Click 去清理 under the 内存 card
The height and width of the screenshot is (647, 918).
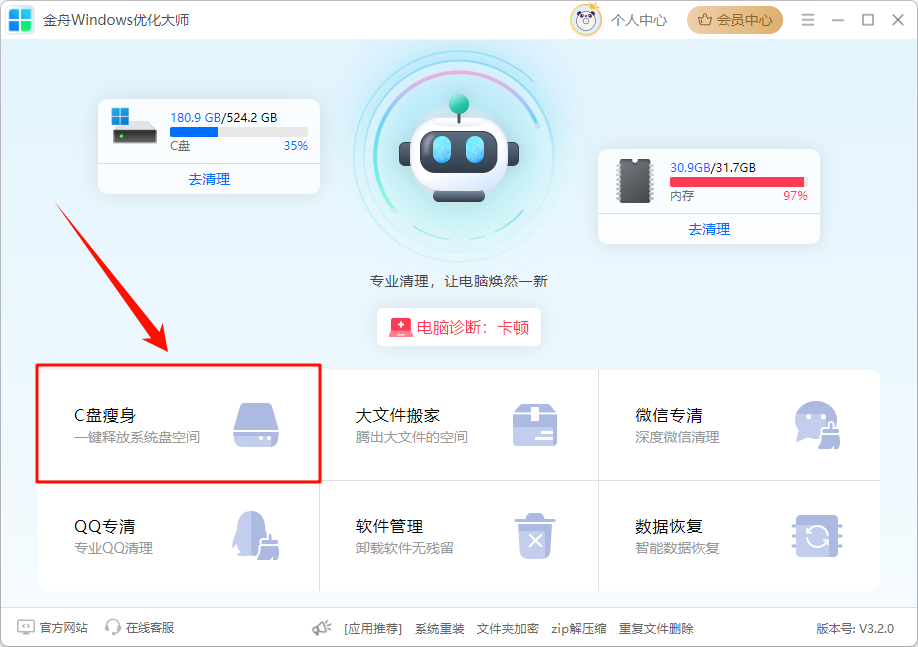pos(709,229)
